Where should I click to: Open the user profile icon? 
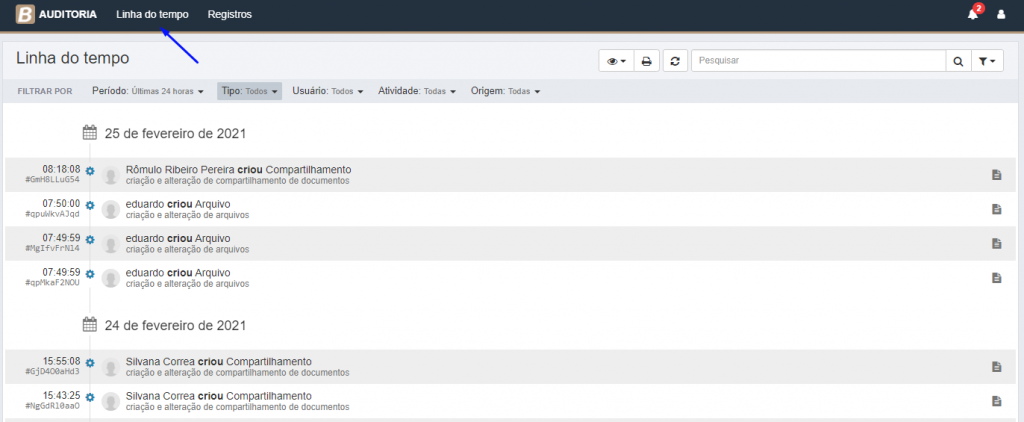(1001, 15)
